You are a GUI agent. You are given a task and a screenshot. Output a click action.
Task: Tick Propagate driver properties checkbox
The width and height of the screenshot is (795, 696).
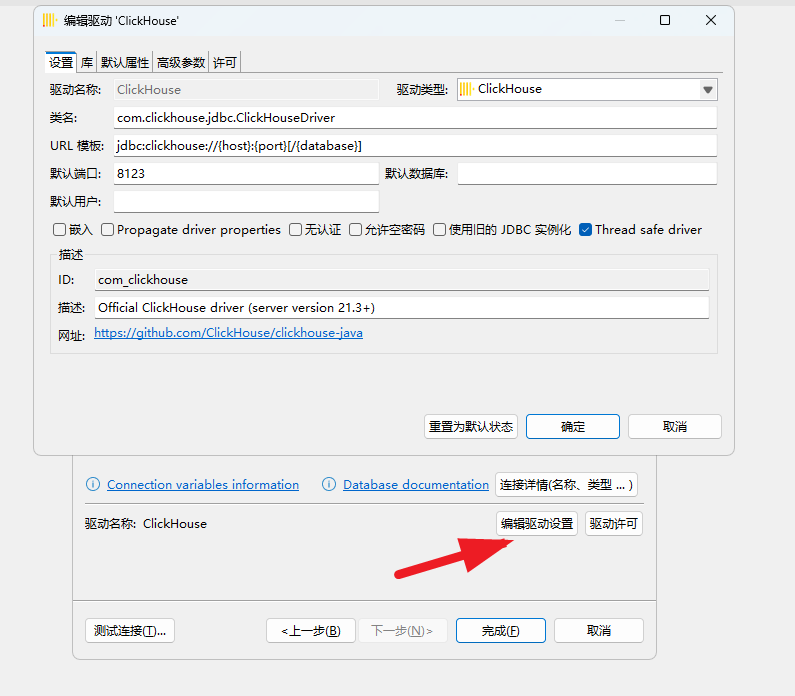point(107,230)
